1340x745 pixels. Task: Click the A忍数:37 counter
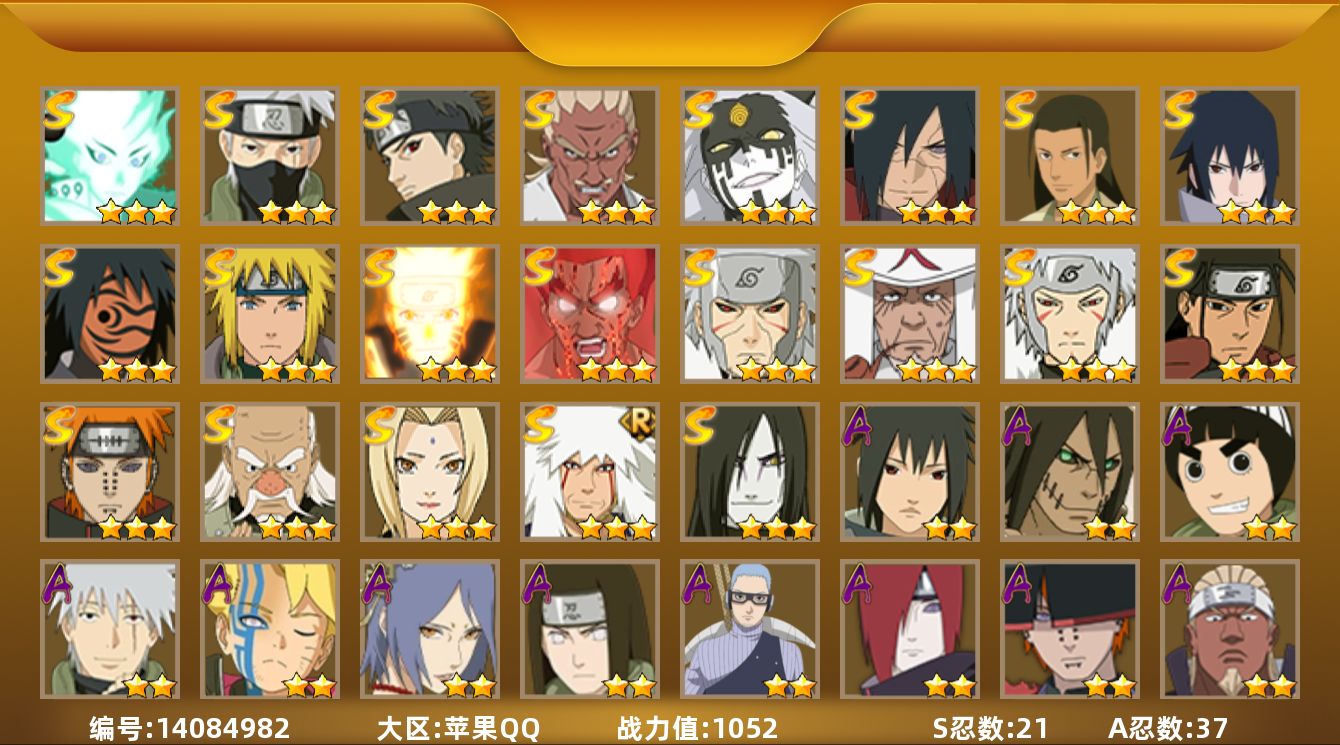1168,728
